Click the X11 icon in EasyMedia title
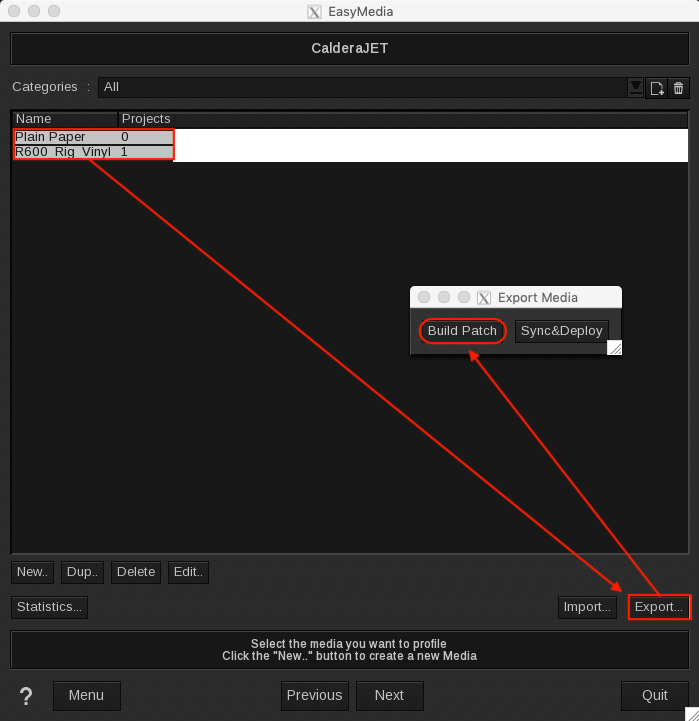Viewport: 699px width, 721px height. pos(314,12)
